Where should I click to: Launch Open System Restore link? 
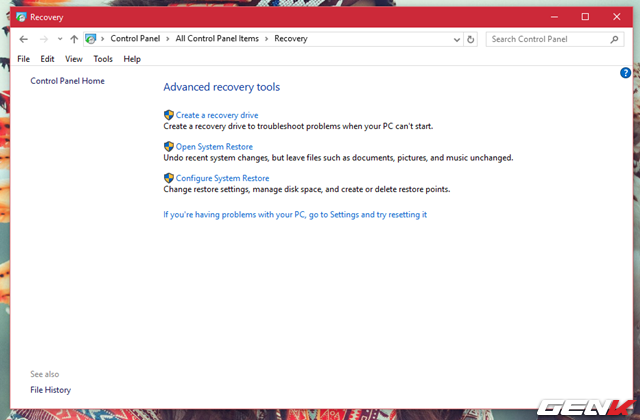214,147
